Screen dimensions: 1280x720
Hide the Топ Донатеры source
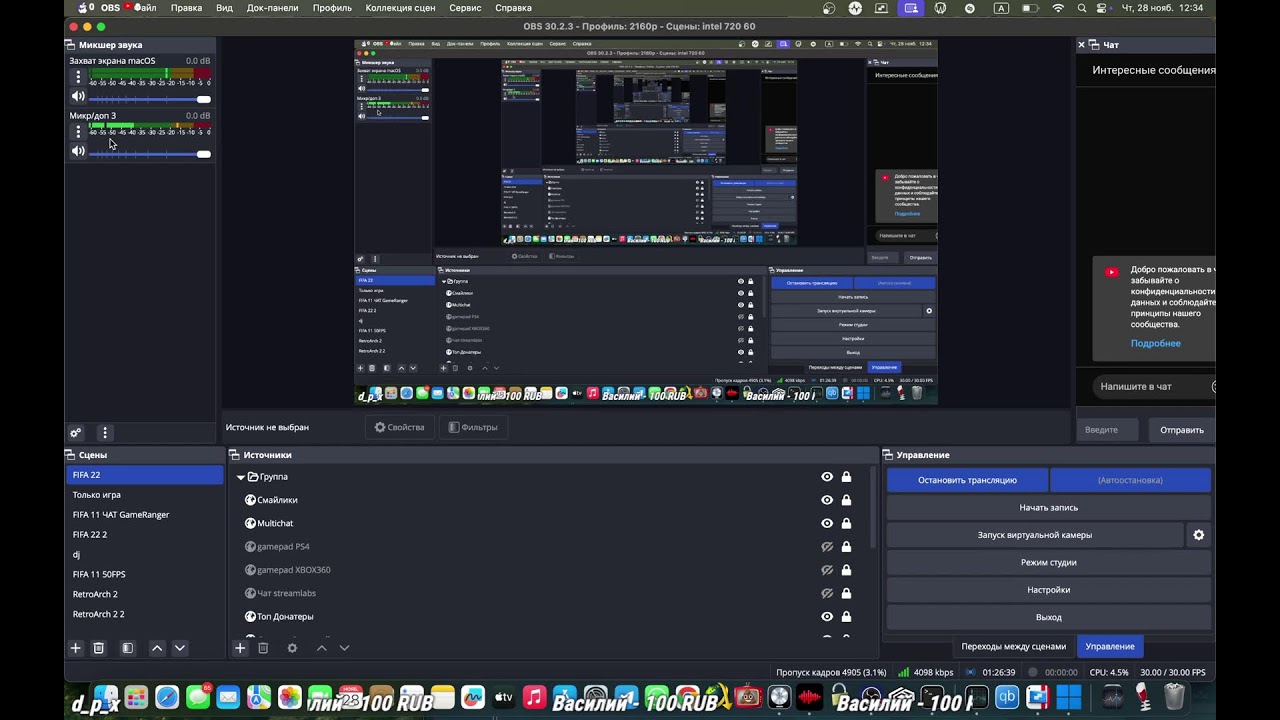[x=827, y=617]
